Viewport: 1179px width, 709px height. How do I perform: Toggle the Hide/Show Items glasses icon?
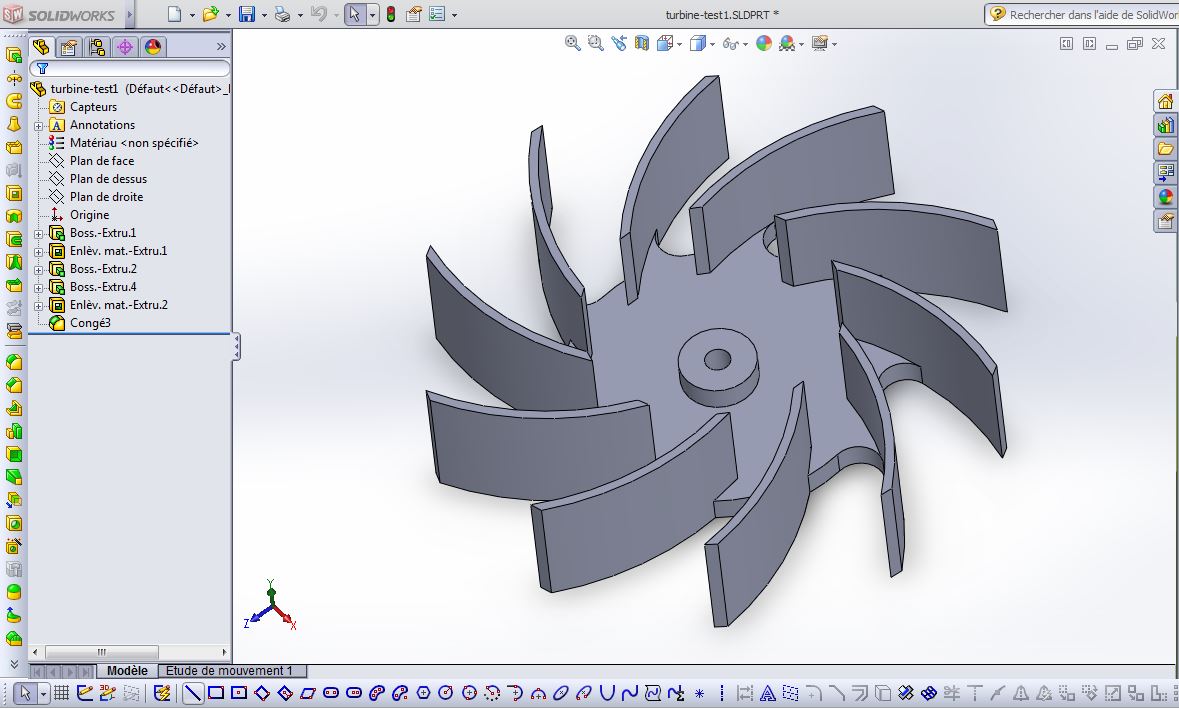[730, 42]
